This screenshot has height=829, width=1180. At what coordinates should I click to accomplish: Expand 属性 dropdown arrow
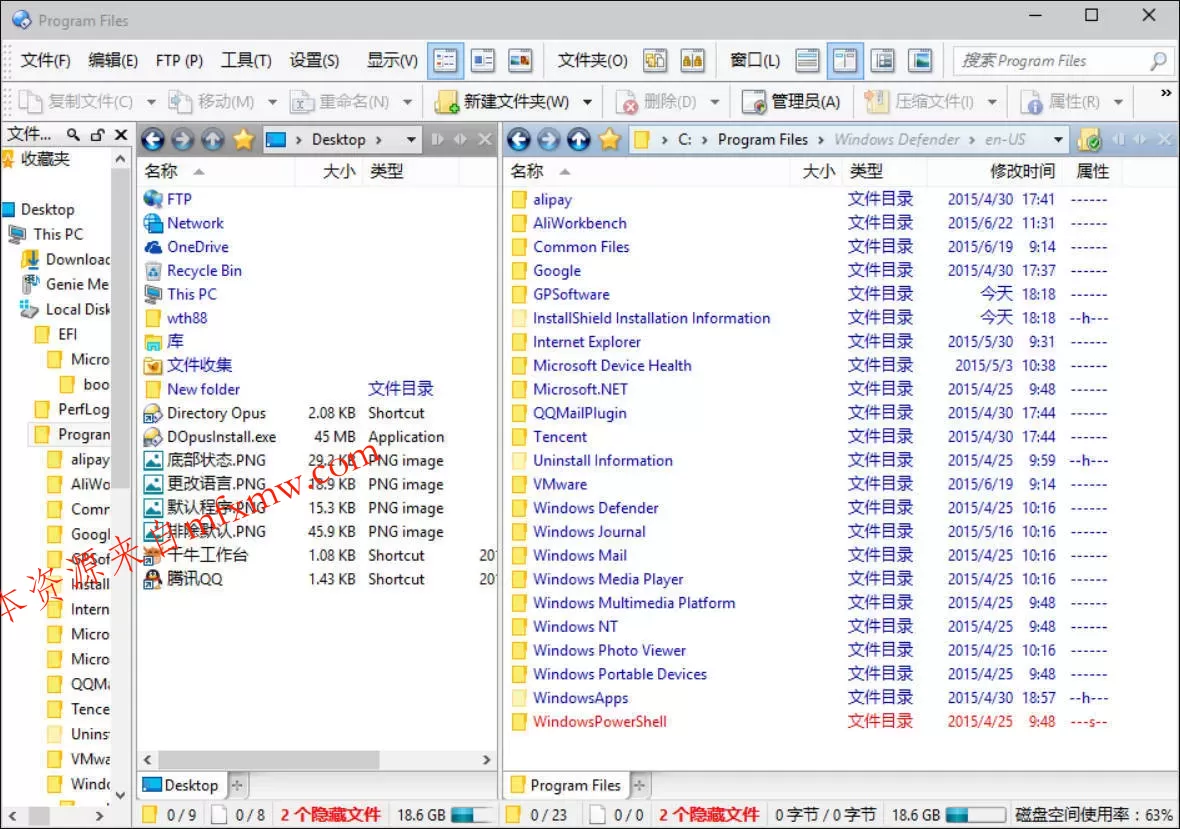coord(1118,102)
